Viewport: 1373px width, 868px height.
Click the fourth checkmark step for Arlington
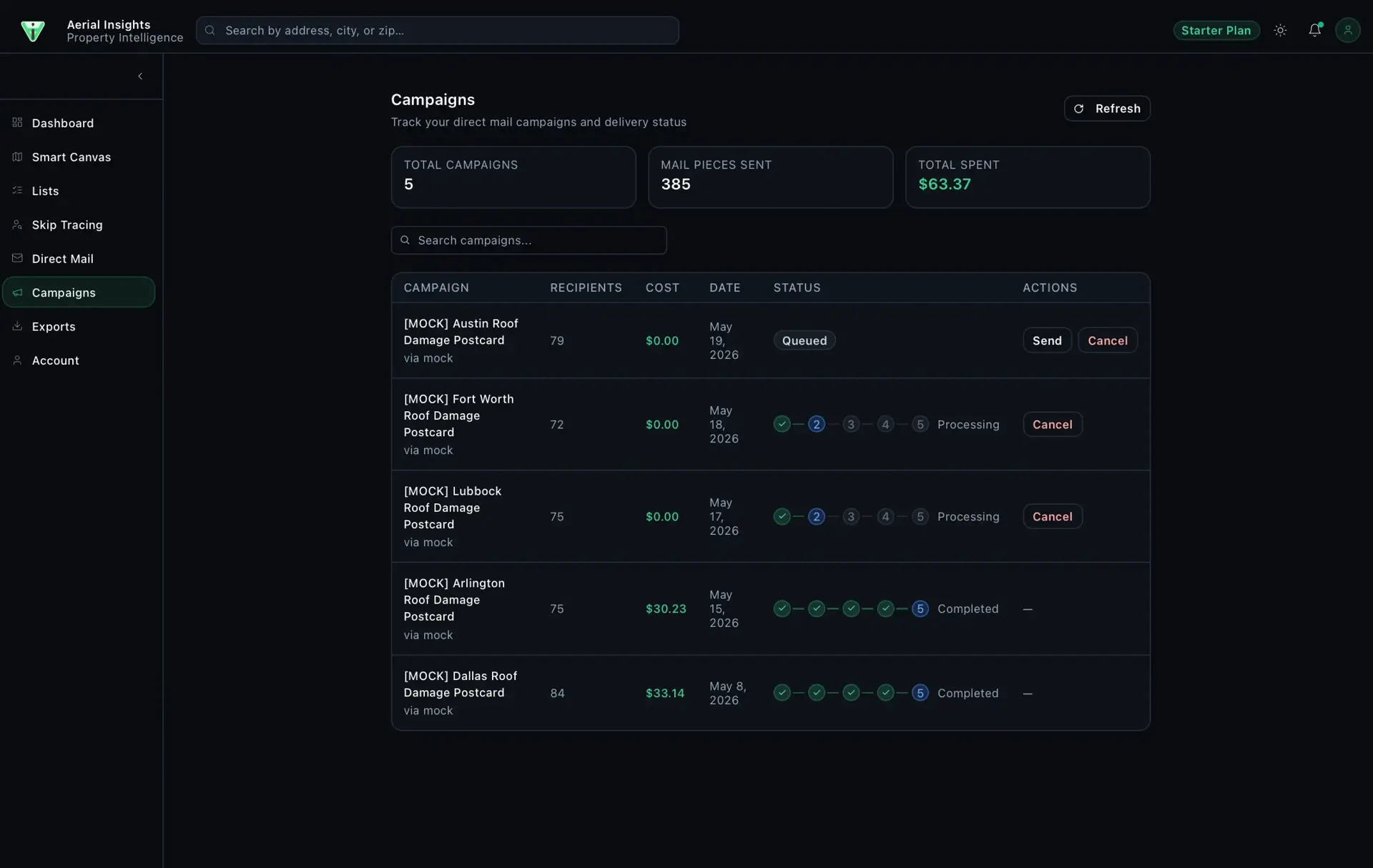click(x=885, y=608)
